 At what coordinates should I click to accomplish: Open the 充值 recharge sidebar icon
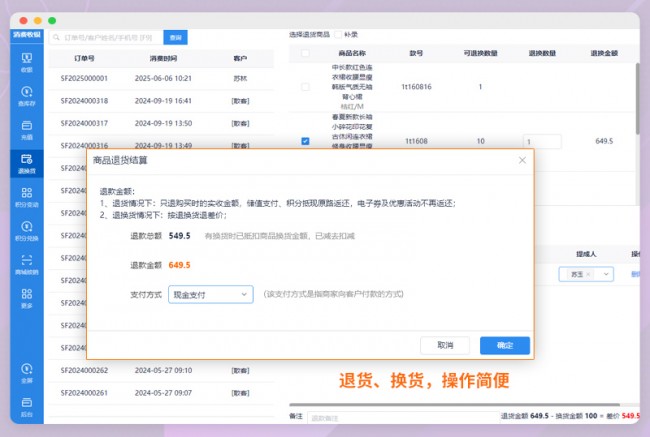(27, 129)
